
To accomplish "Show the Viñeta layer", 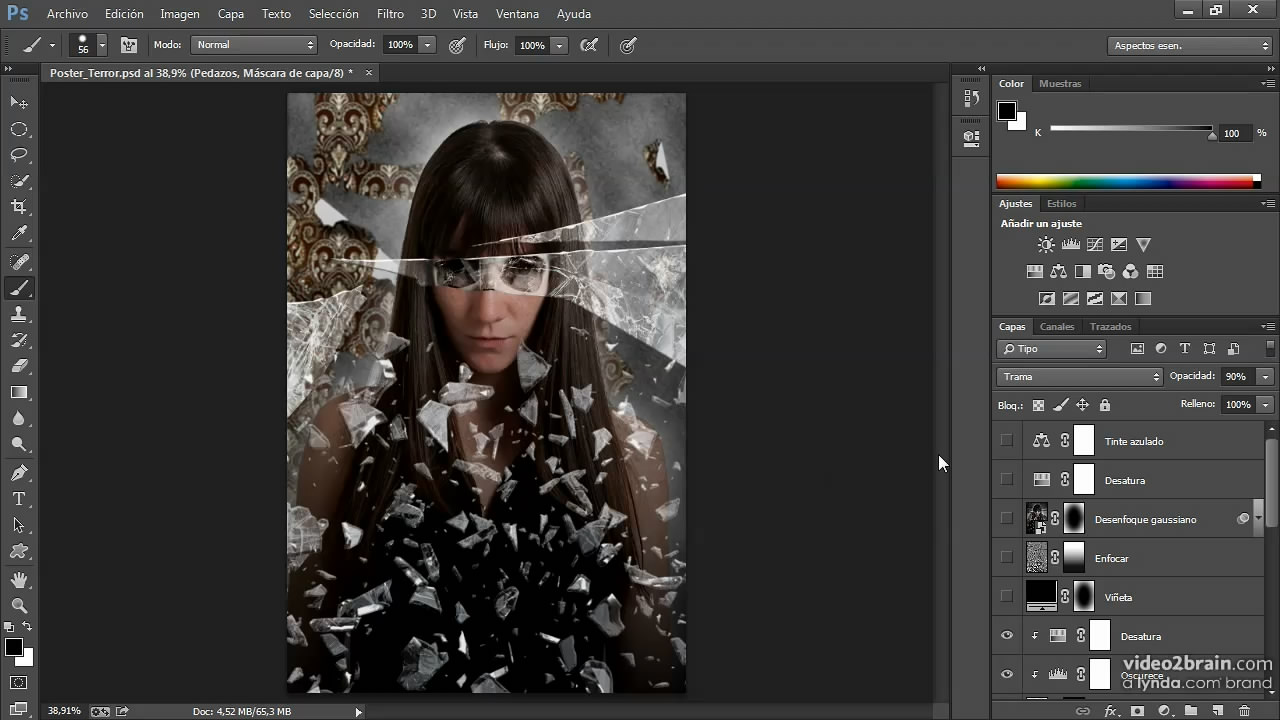I will pos(1007,596).
